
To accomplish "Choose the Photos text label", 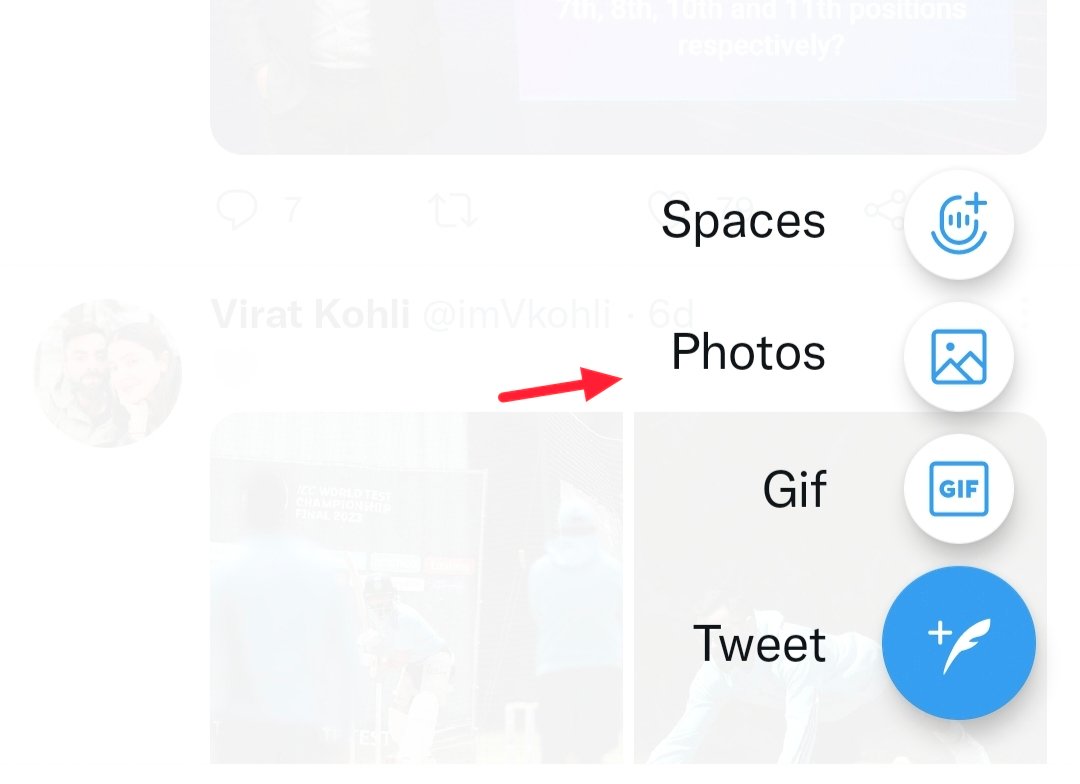I will point(748,352).
